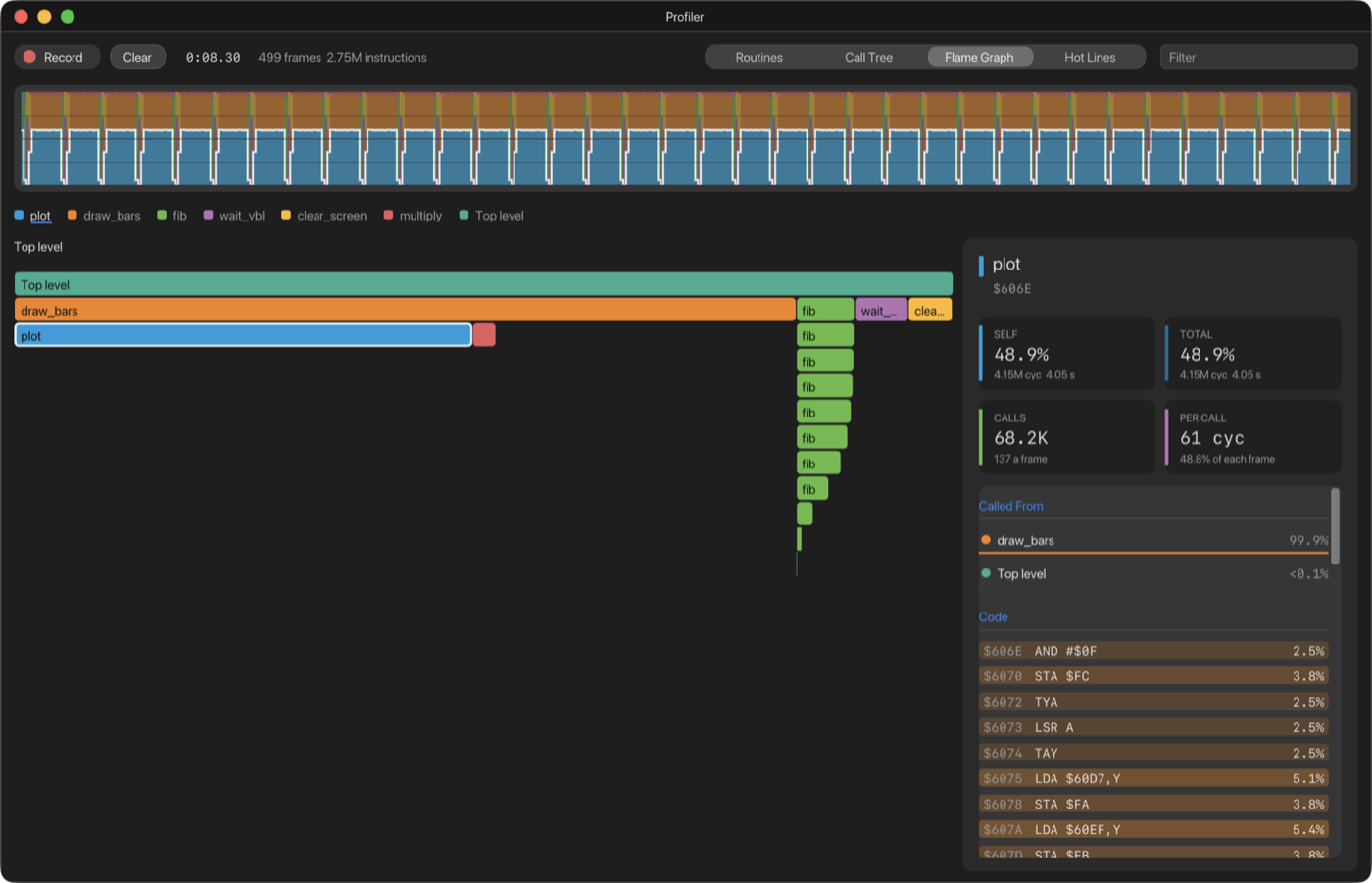The height and width of the screenshot is (883, 1372).
Task: Select the purple wait_ flame block
Action: 881,311
